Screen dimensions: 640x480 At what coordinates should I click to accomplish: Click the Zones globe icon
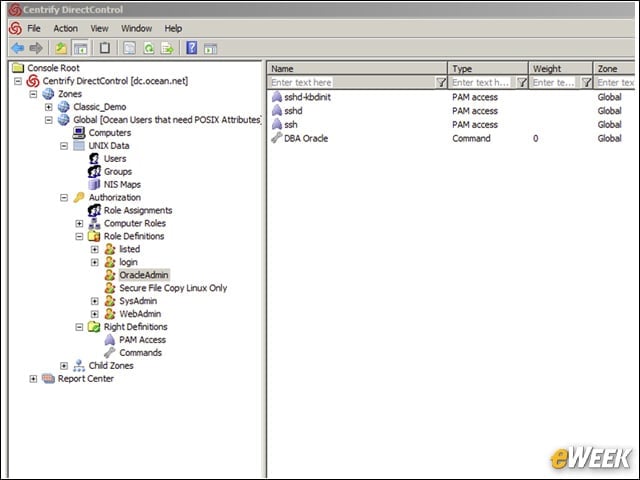pyautogui.click(x=48, y=94)
